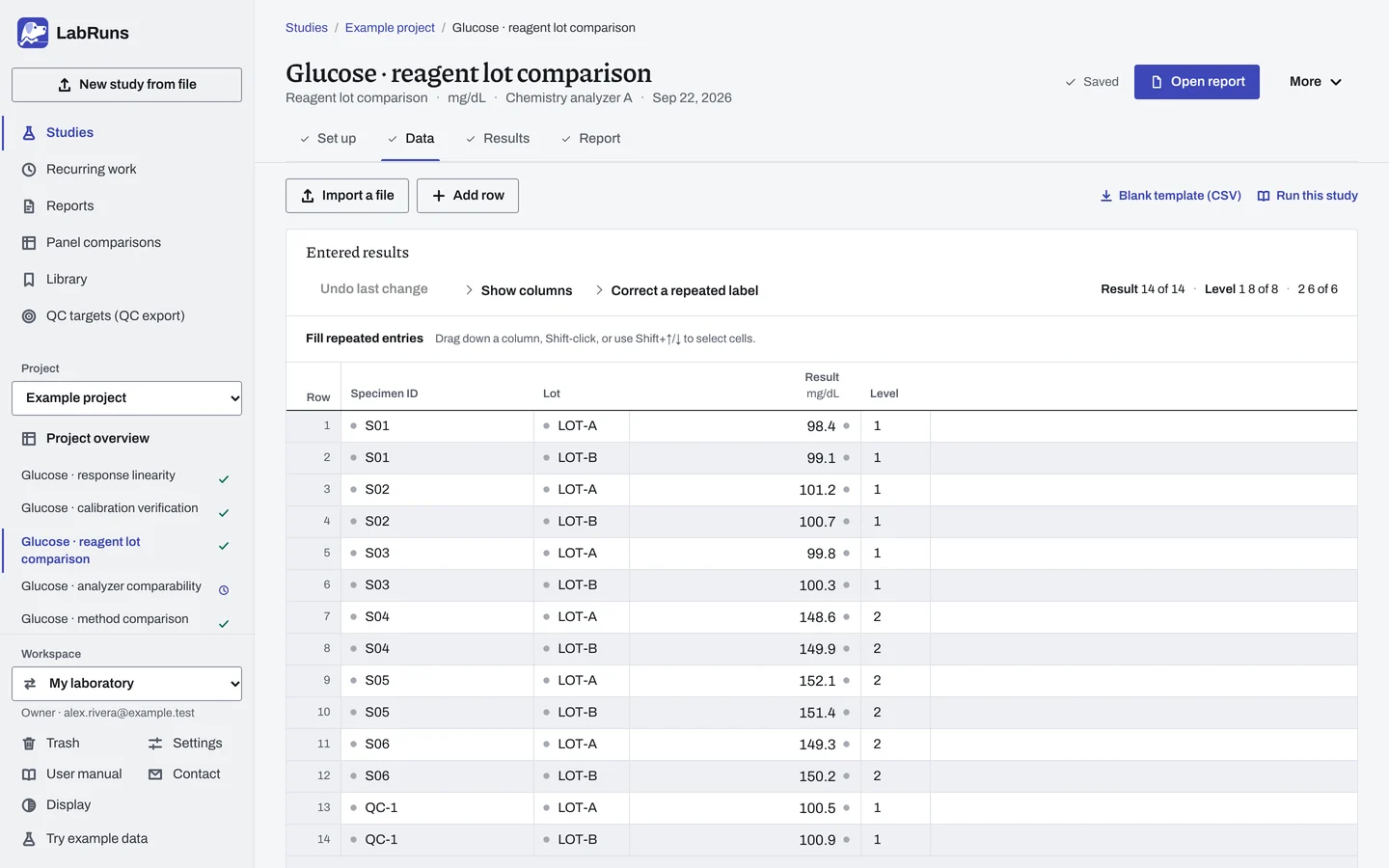This screenshot has width=1389, height=868.
Task: Select result cell 98.4 in row 1
Action: 745,426
